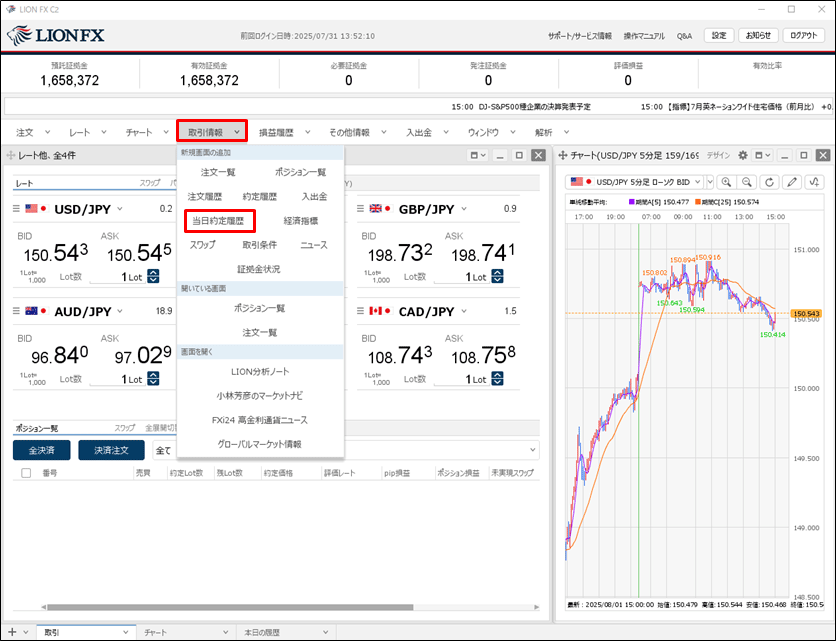This screenshot has width=836, height=641.
Task: Click the add indicator icon on chart toolbar
Action: click(x=815, y=182)
